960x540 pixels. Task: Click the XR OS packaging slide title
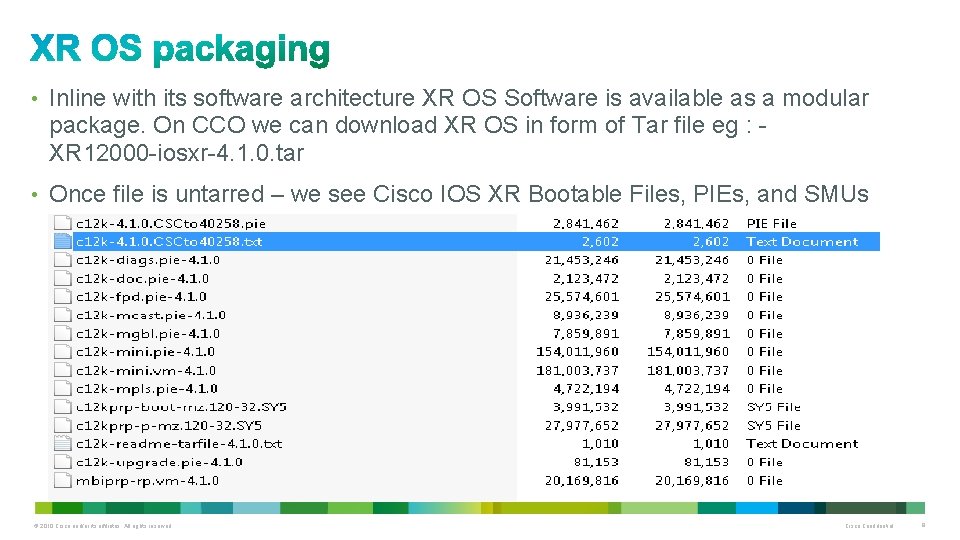click(180, 49)
